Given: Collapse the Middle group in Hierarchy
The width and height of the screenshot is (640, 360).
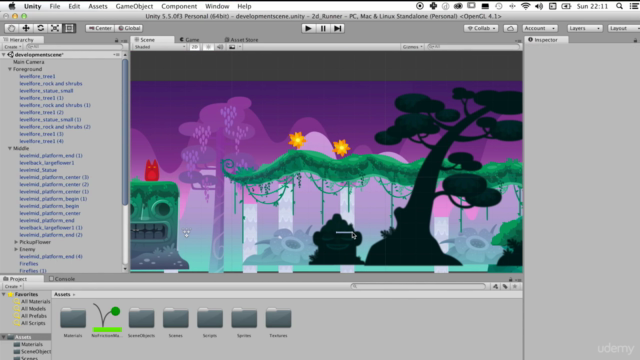Looking at the screenshot, I should [x=10, y=149].
